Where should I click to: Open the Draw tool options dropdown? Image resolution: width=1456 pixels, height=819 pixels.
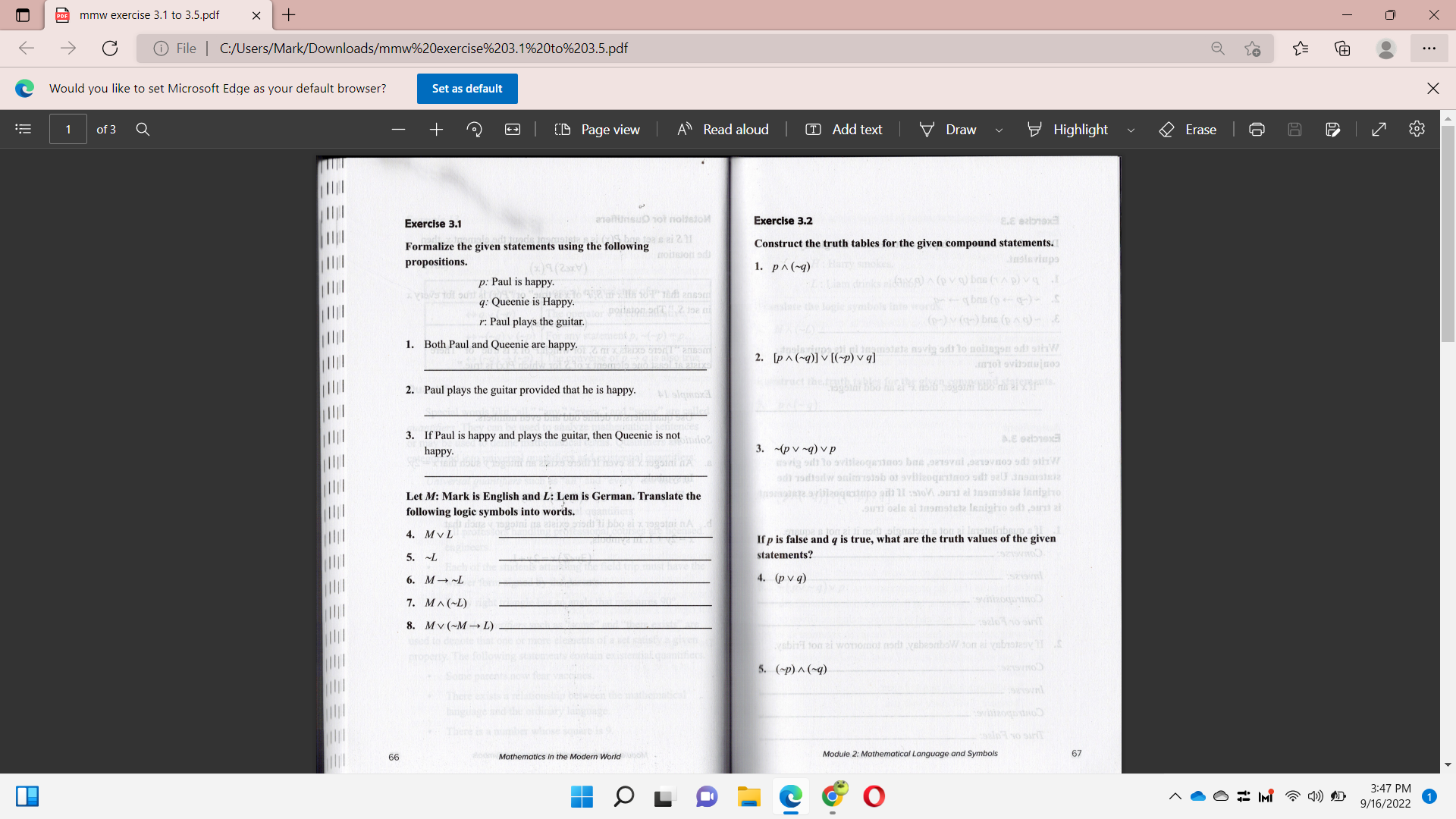999,130
